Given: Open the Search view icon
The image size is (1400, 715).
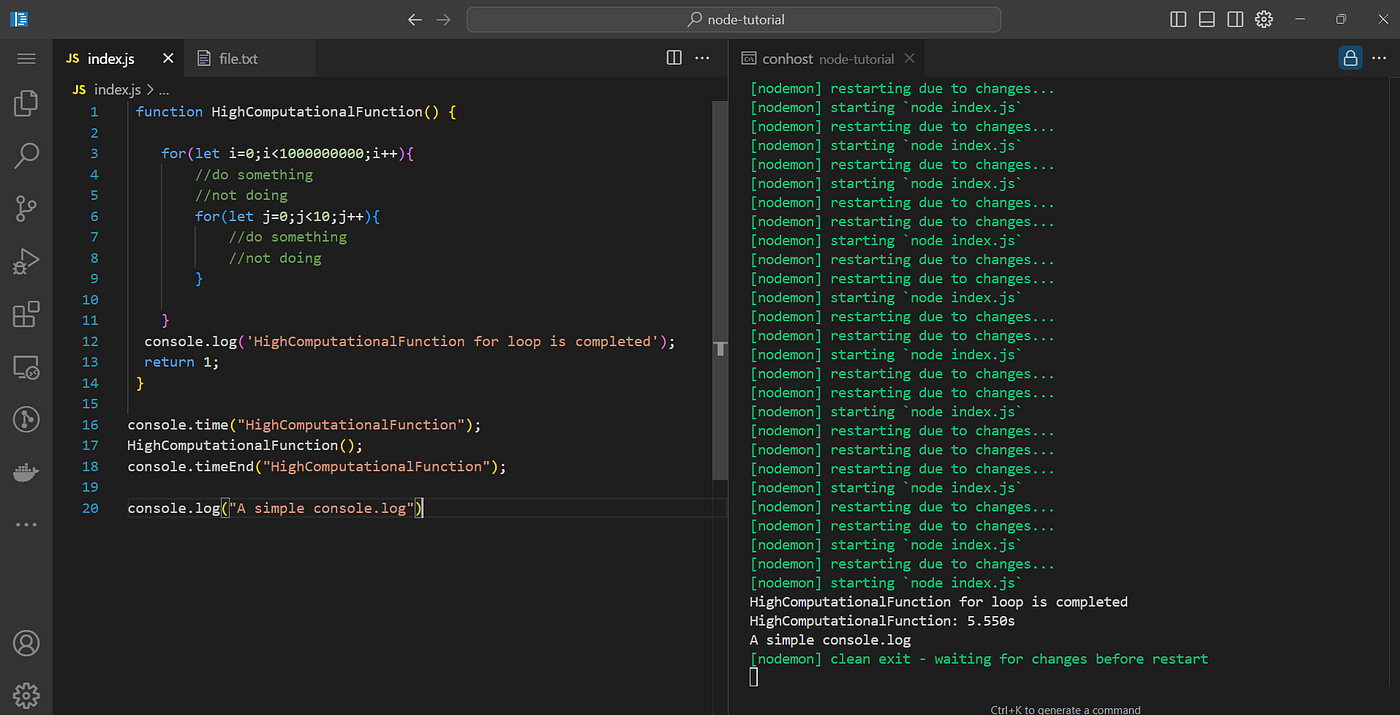Looking at the screenshot, I should click(x=26, y=155).
